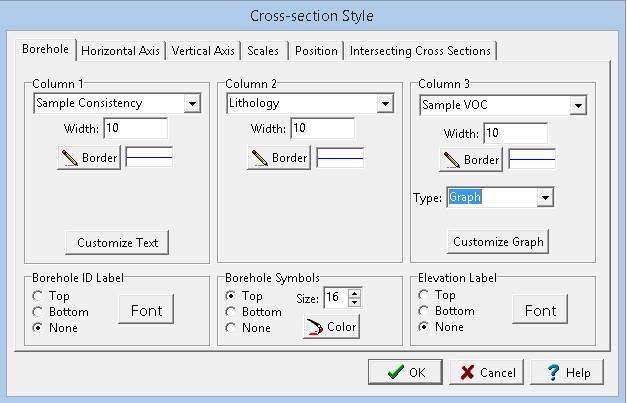This screenshot has width=627, height=403.
Task: Select Bottom for Borehole Symbols
Action: (x=232, y=312)
